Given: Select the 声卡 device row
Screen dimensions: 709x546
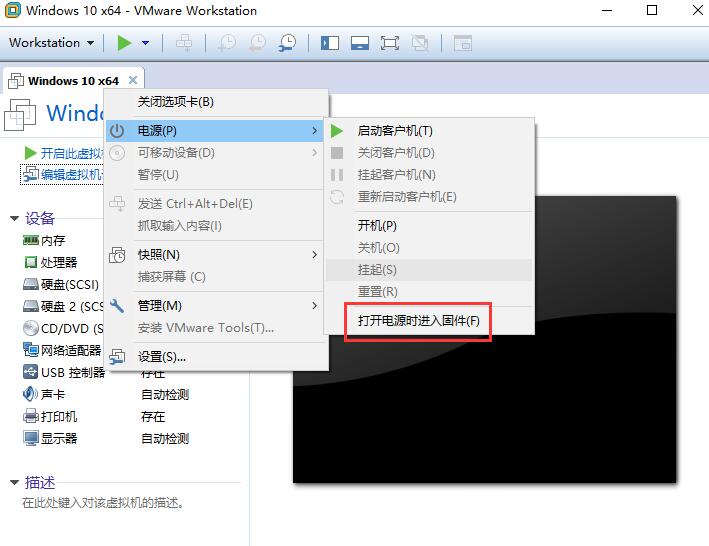Looking at the screenshot, I should pos(44,394).
